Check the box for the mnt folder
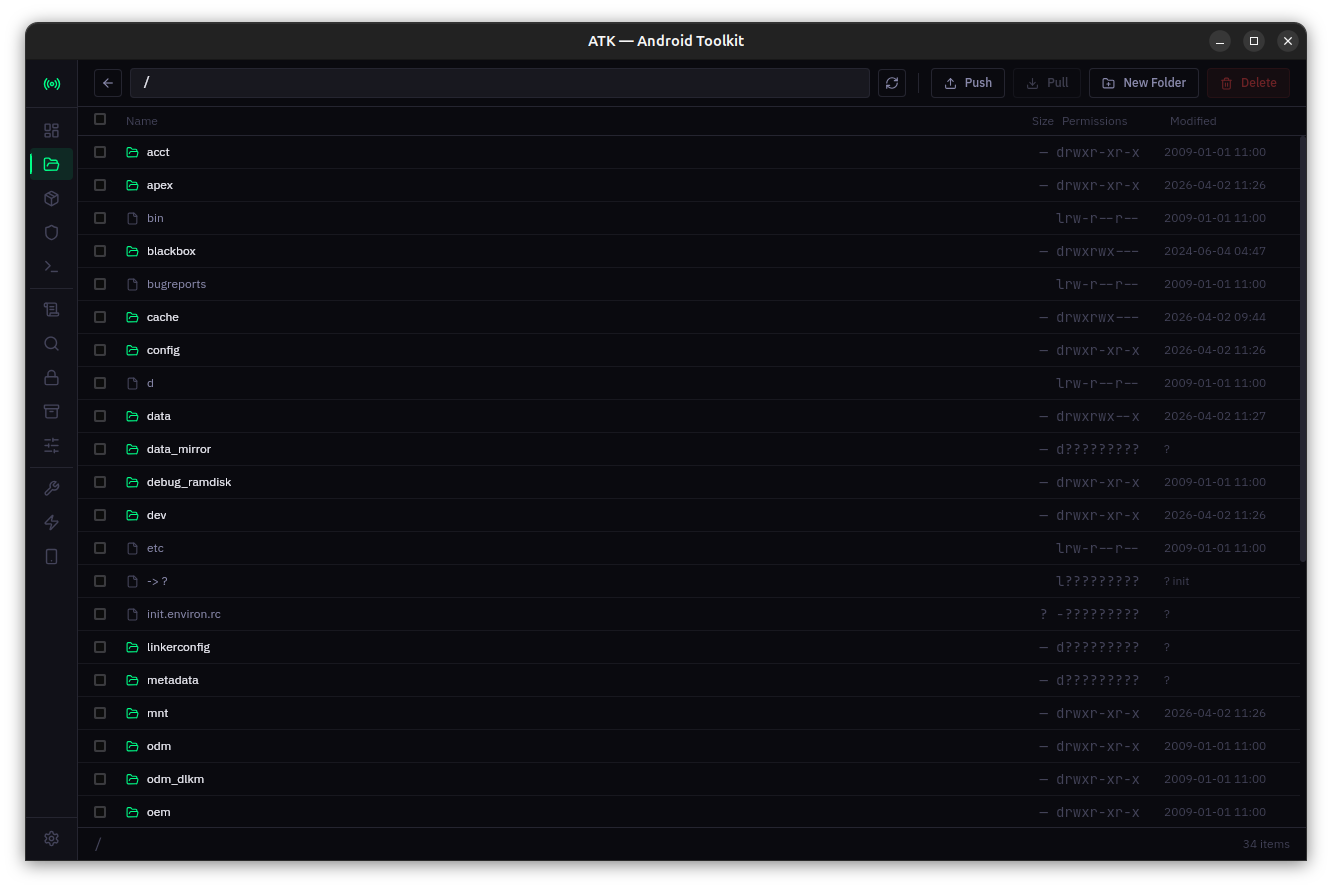The height and width of the screenshot is (889, 1332). tap(100, 713)
